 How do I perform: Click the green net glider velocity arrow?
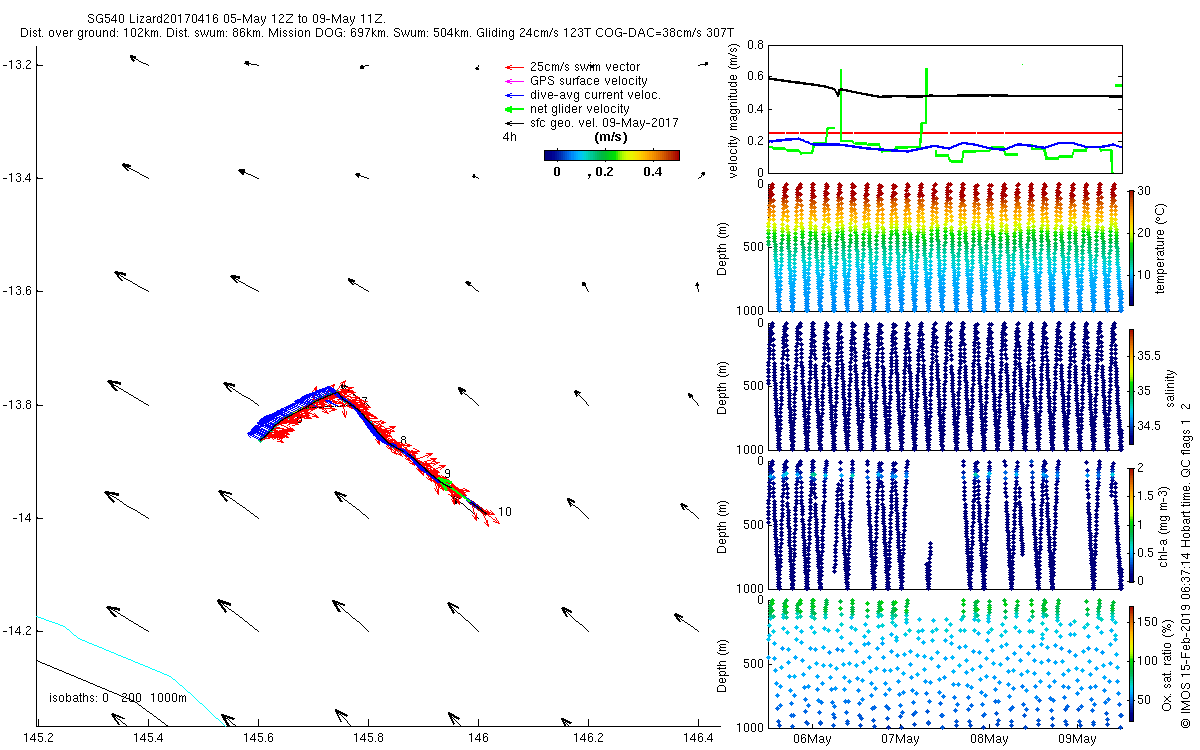pos(511,109)
